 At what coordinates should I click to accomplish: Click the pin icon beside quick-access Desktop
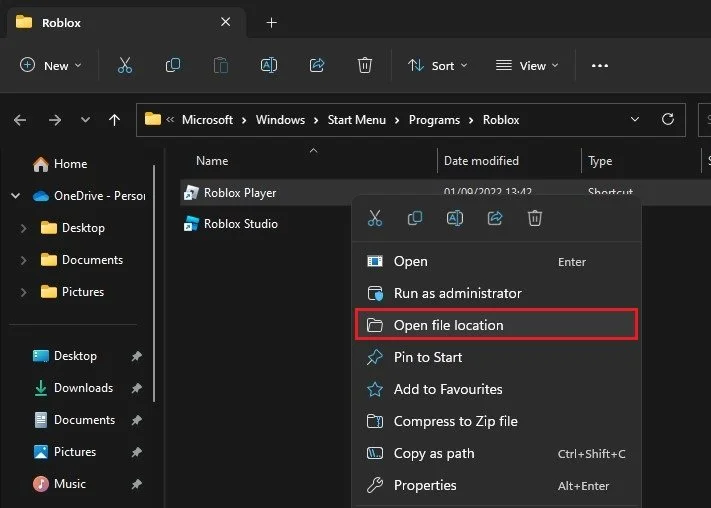click(x=136, y=356)
